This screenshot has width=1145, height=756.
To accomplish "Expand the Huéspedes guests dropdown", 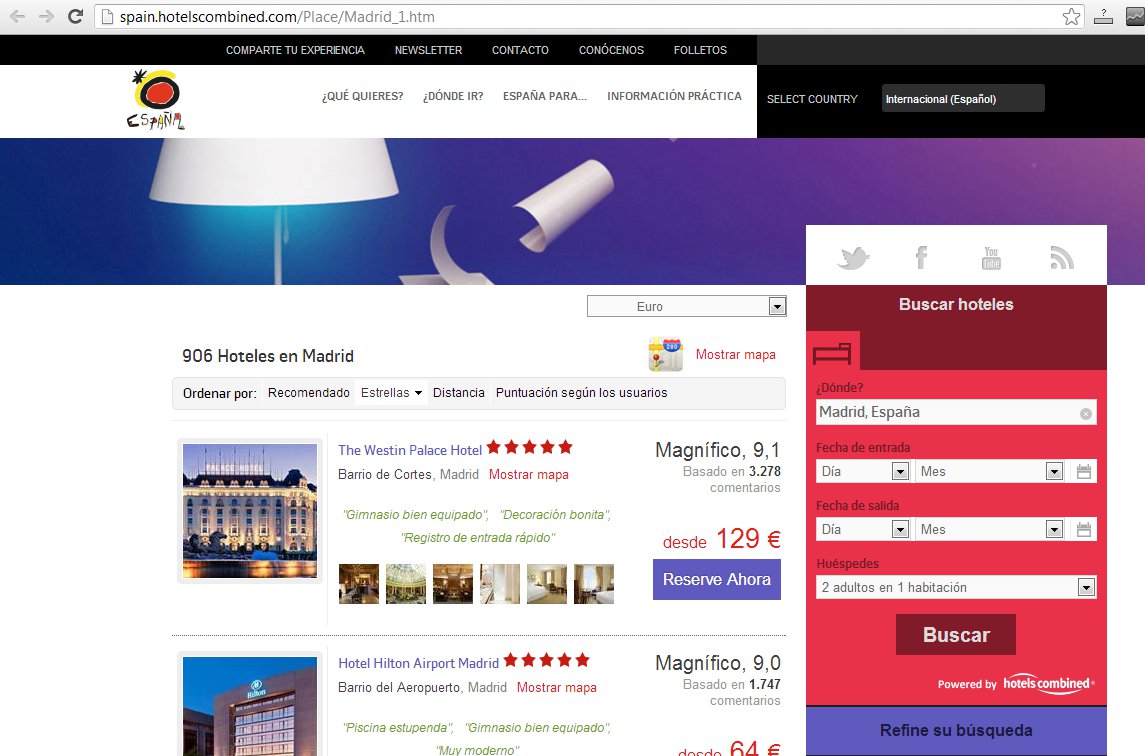I will coord(956,587).
